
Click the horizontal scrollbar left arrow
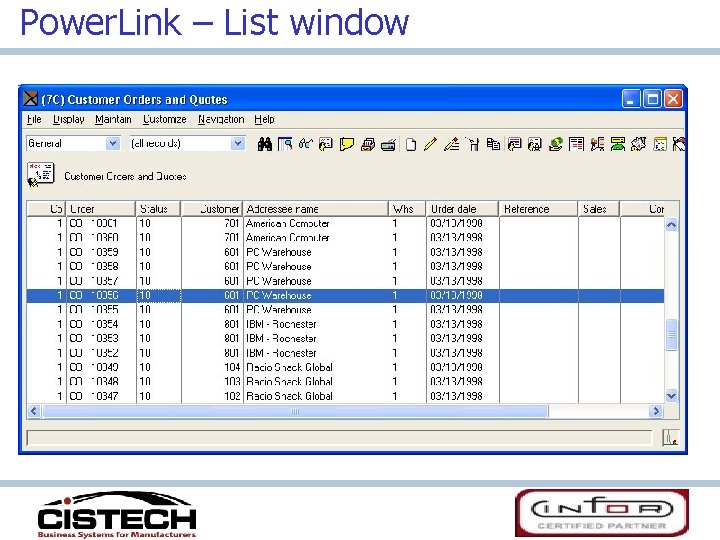(x=34, y=411)
